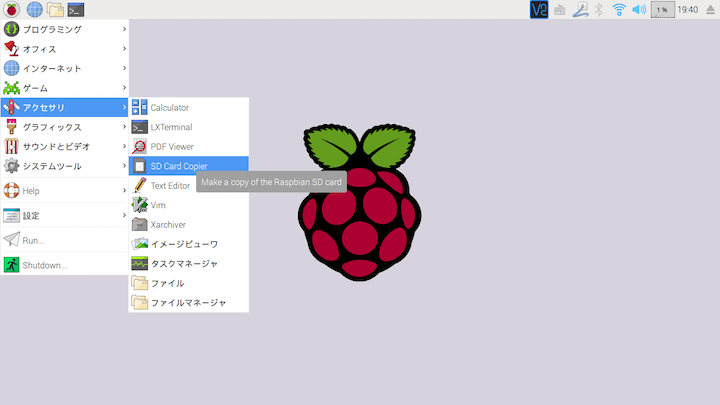
Task: Expand the 設定 submenu arrow
Action: click(x=124, y=215)
